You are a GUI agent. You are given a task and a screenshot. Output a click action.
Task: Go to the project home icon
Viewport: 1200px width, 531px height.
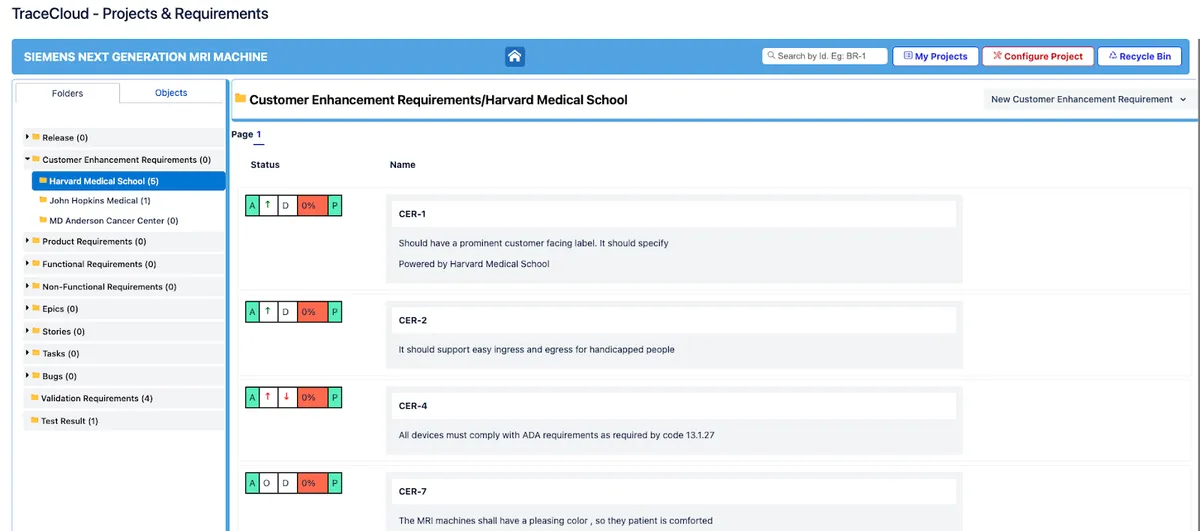[x=515, y=57]
